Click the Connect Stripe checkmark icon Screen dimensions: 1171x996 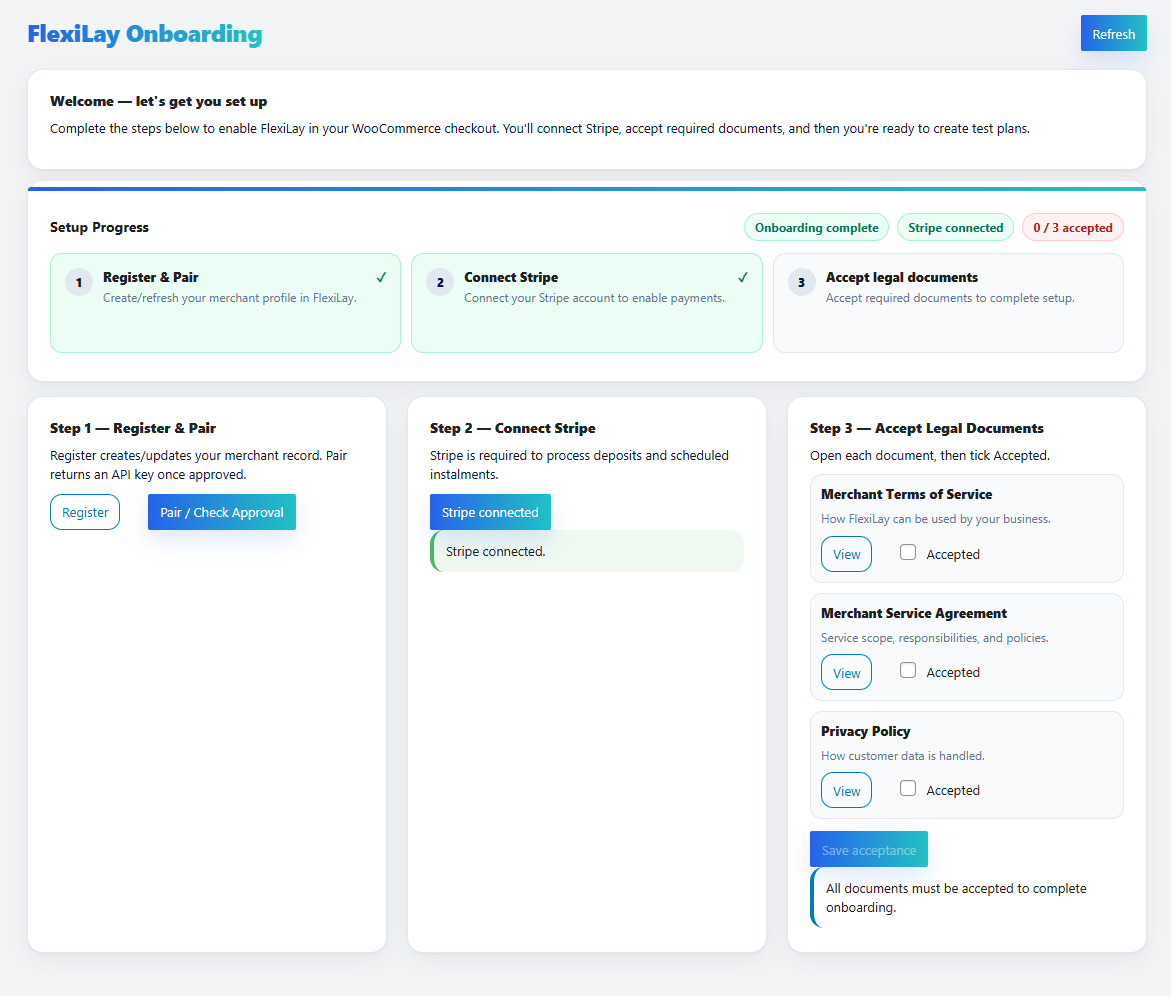tap(743, 278)
